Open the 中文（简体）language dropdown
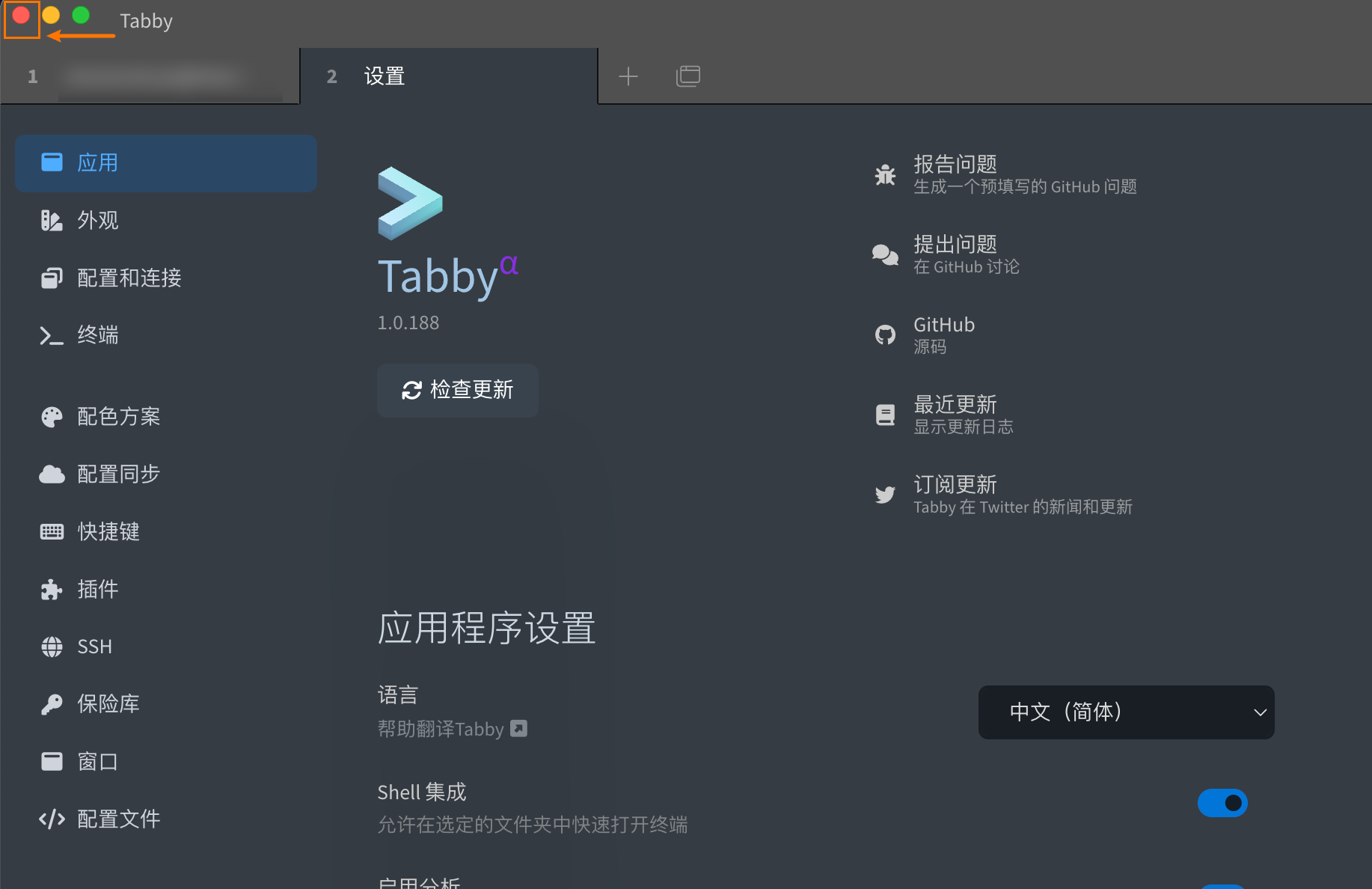The width and height of the screenshot is (1372, 889). click(x=1125, y=712)
